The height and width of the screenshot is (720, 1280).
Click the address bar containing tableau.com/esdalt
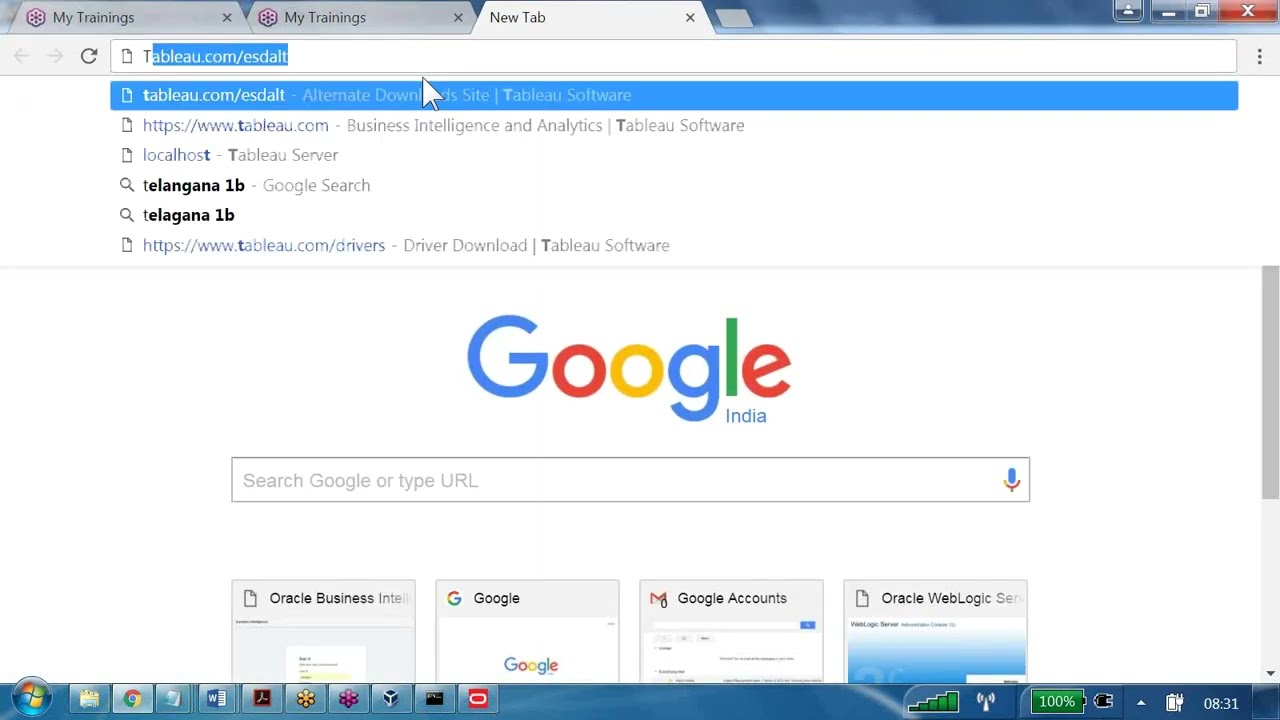[674, 56]
